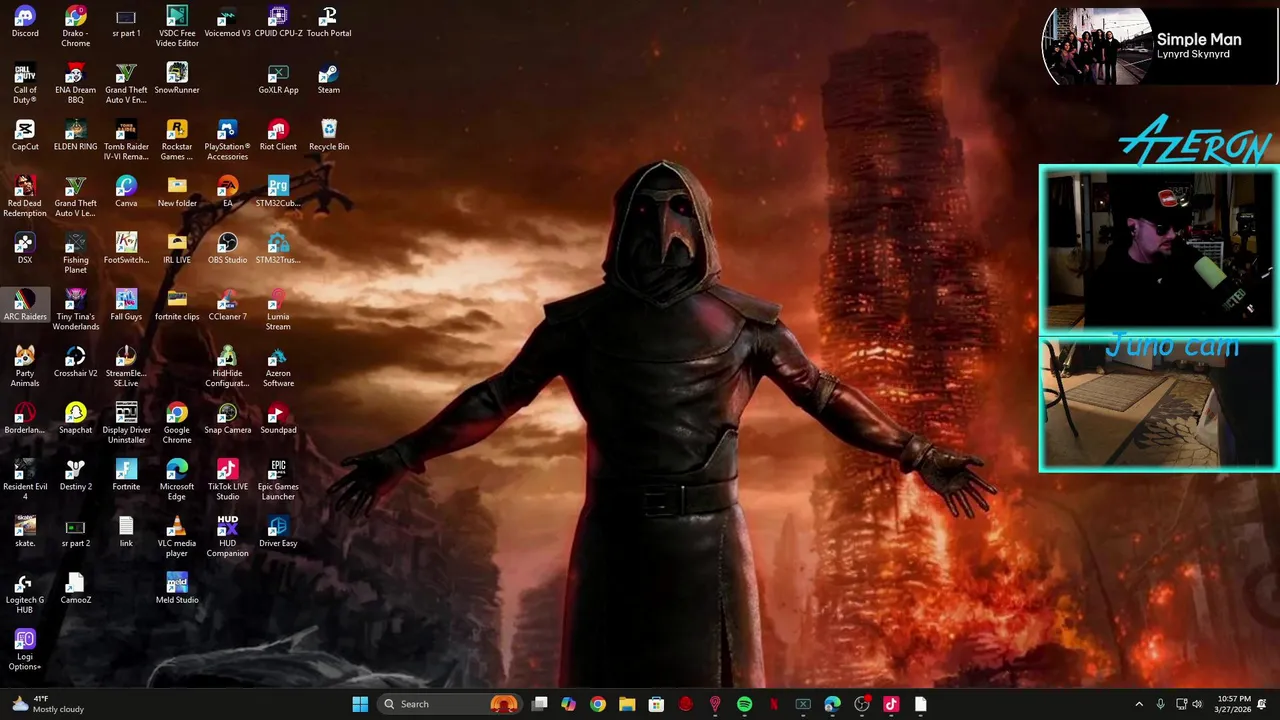Open the Discord desktop shortcut
The width and height of the screenshot is (1280, 720).
click(25, 22)
